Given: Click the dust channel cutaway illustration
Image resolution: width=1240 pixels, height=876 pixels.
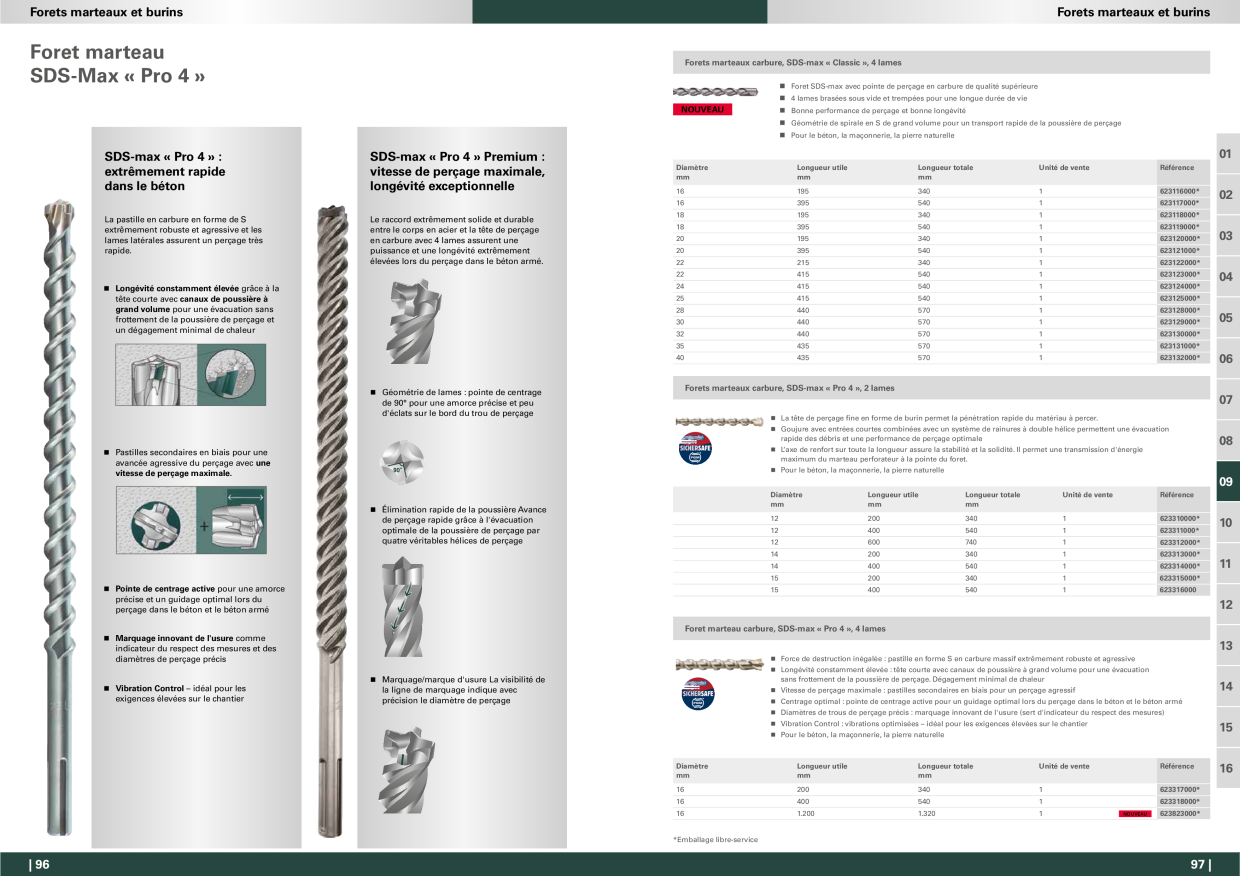Looking at the screenshot, I should coord(190,374).
